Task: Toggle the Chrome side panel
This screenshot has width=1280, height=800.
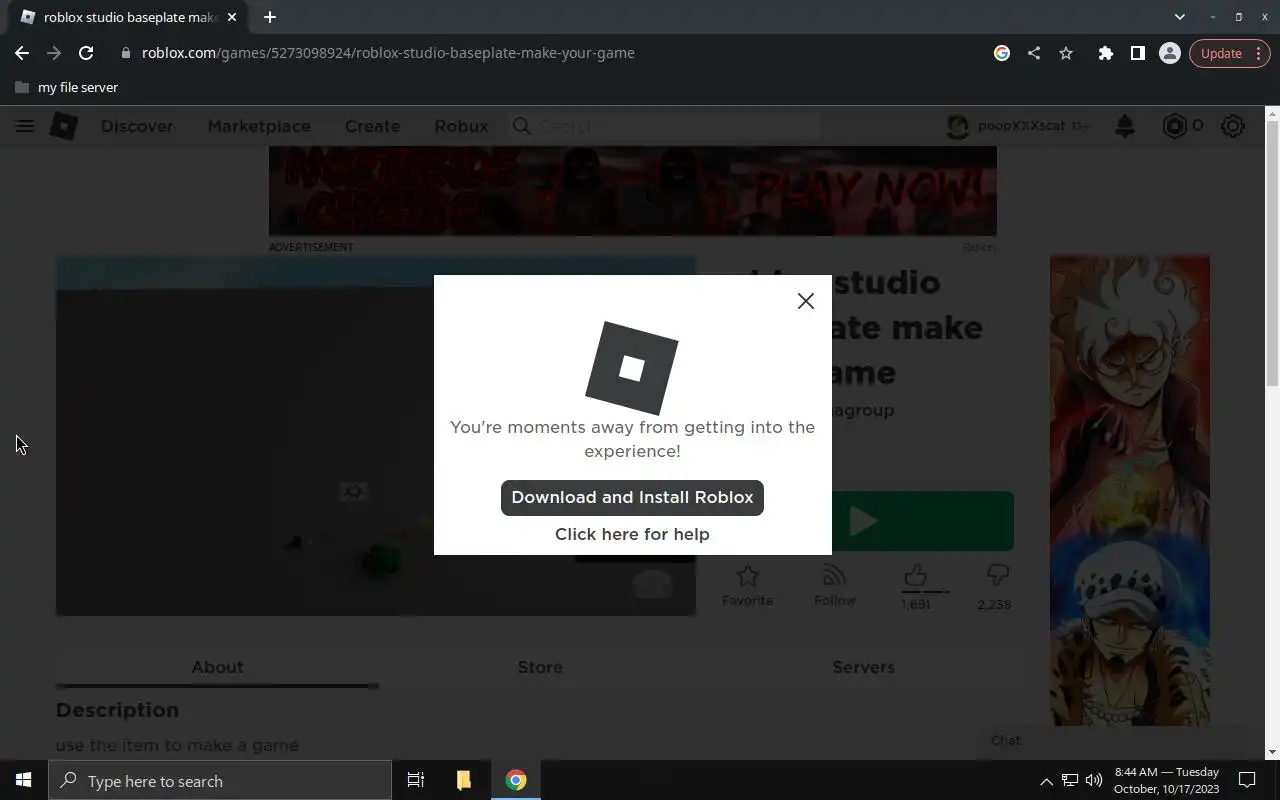Action: [x=1137, y=53]
